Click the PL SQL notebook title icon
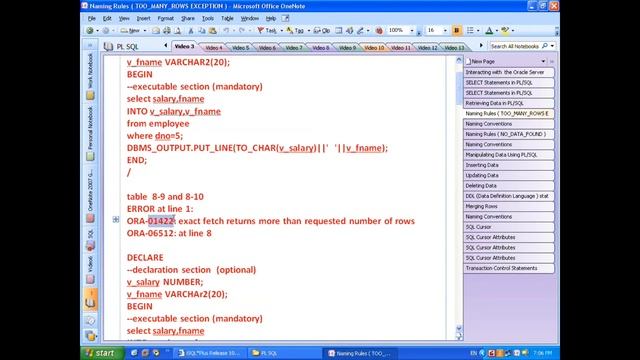640x360 pixels. (x=108, y=47)
